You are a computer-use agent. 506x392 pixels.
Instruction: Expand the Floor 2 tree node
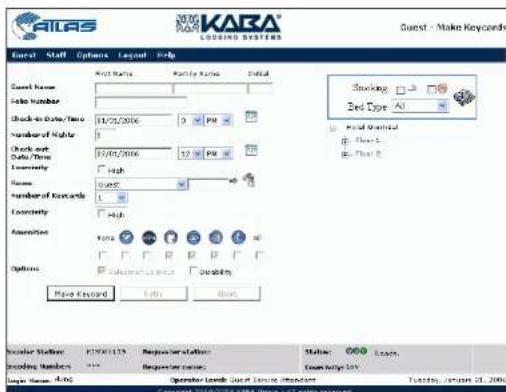345,154
